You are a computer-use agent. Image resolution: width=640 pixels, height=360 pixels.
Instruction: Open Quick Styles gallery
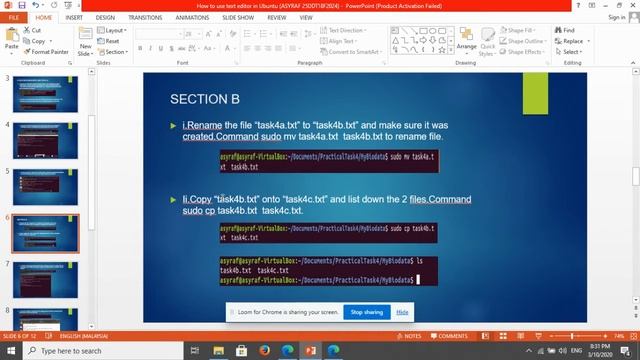tap(487, 42)
